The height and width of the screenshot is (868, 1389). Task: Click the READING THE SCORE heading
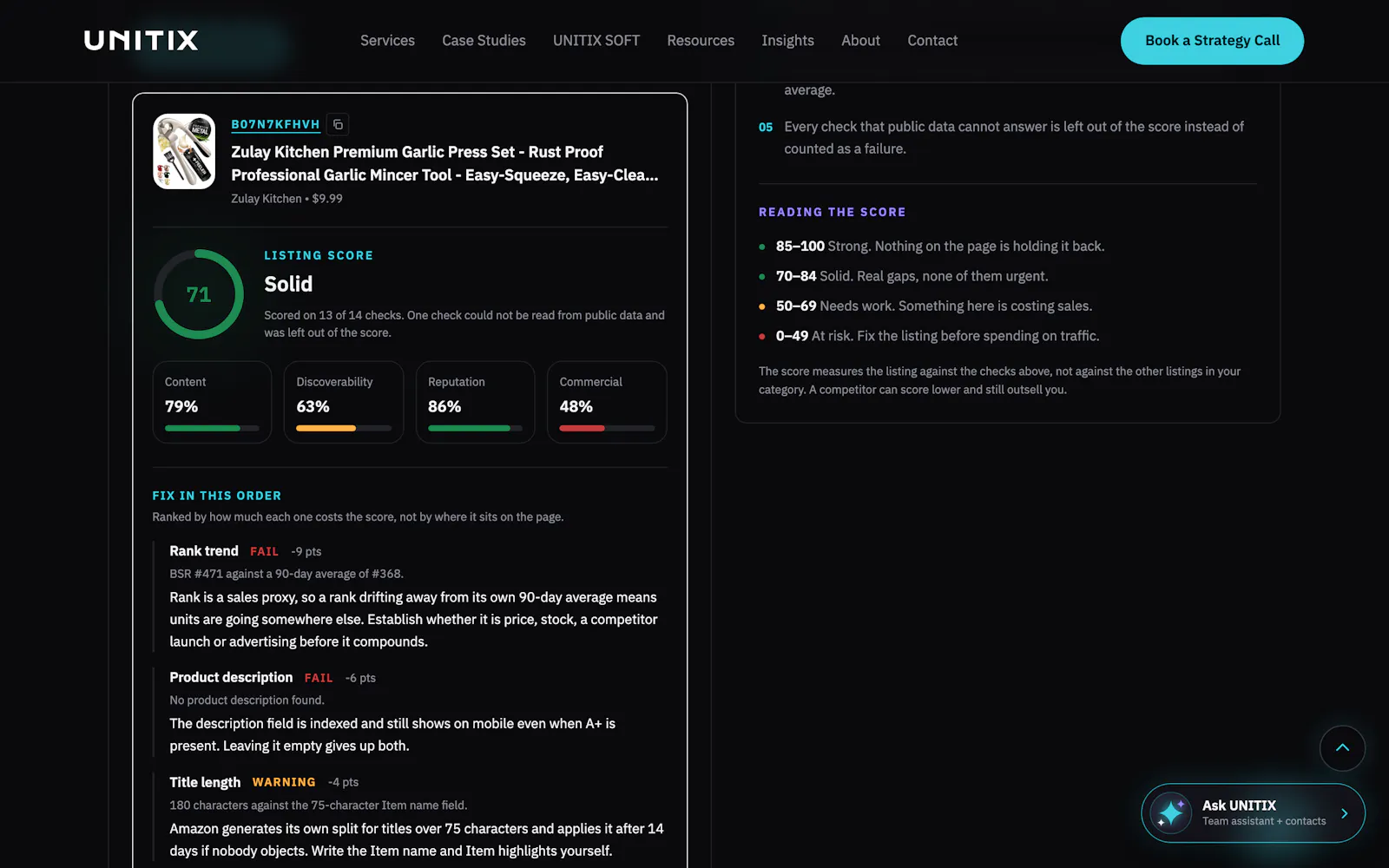tap(833, 212)
